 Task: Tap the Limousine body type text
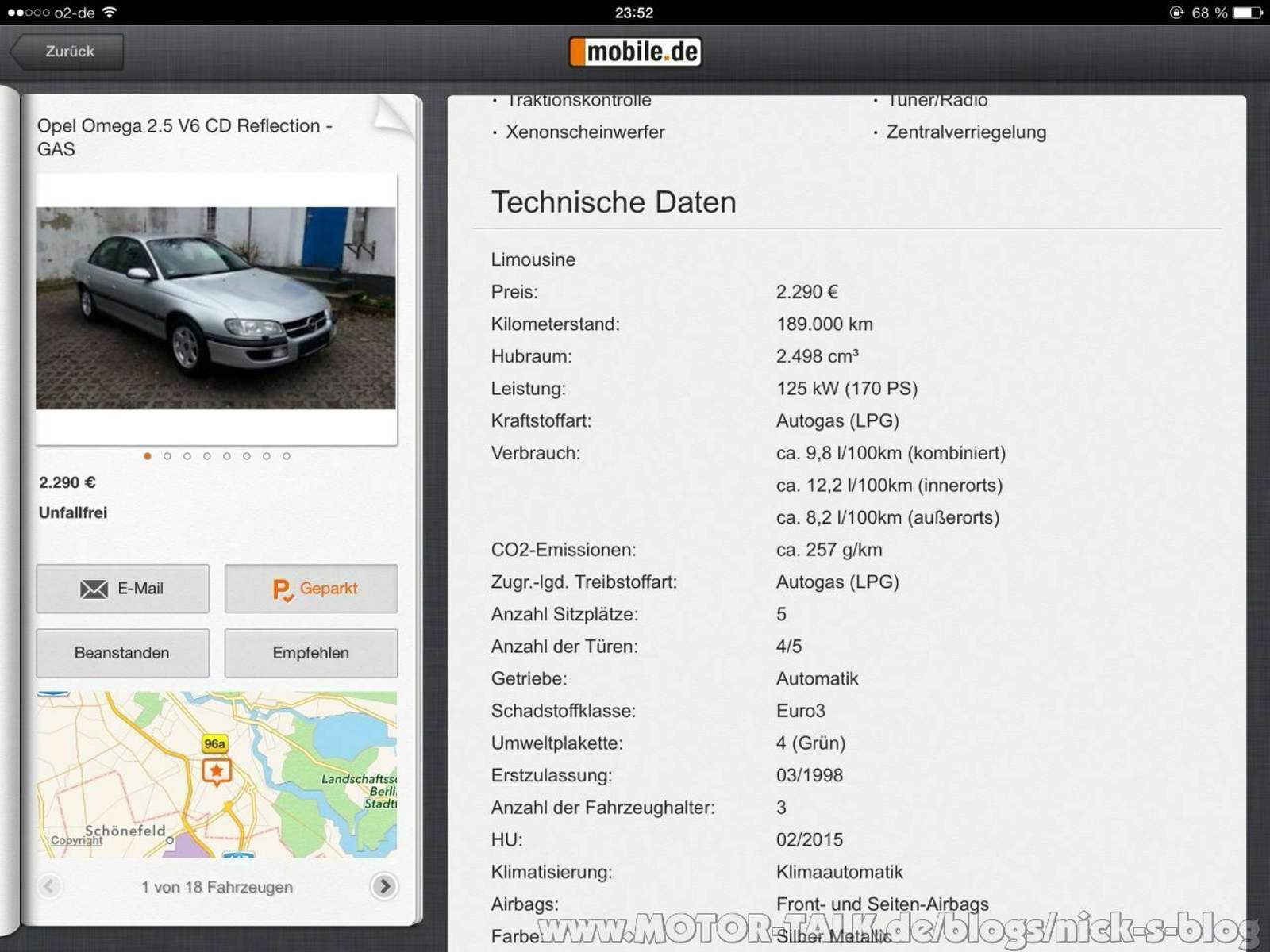pos(533,260)
